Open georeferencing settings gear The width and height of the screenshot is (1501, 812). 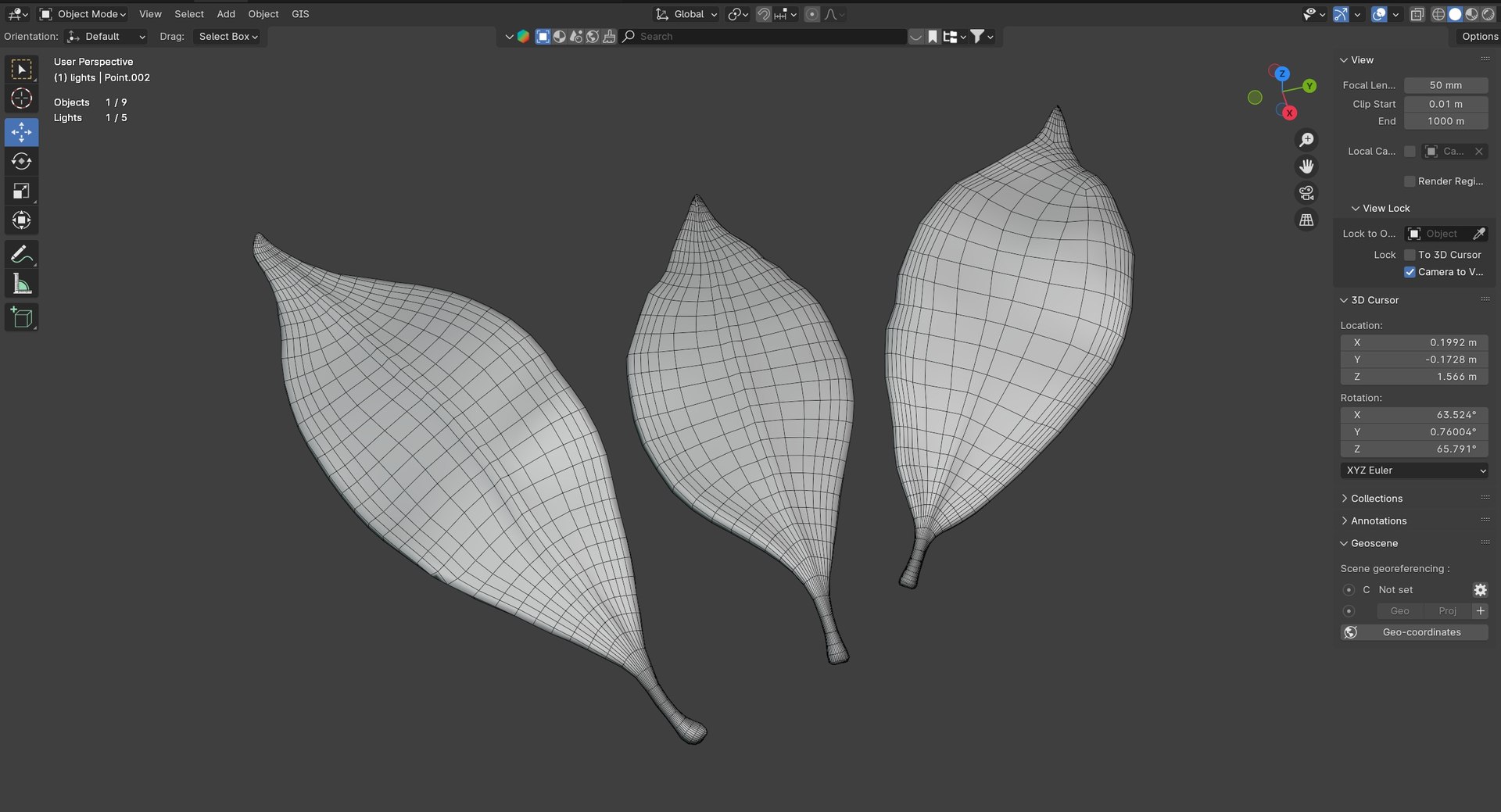coord(1480,590)
